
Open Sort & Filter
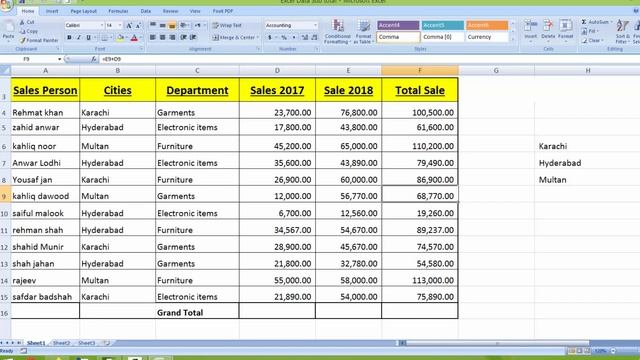(622, 31)
